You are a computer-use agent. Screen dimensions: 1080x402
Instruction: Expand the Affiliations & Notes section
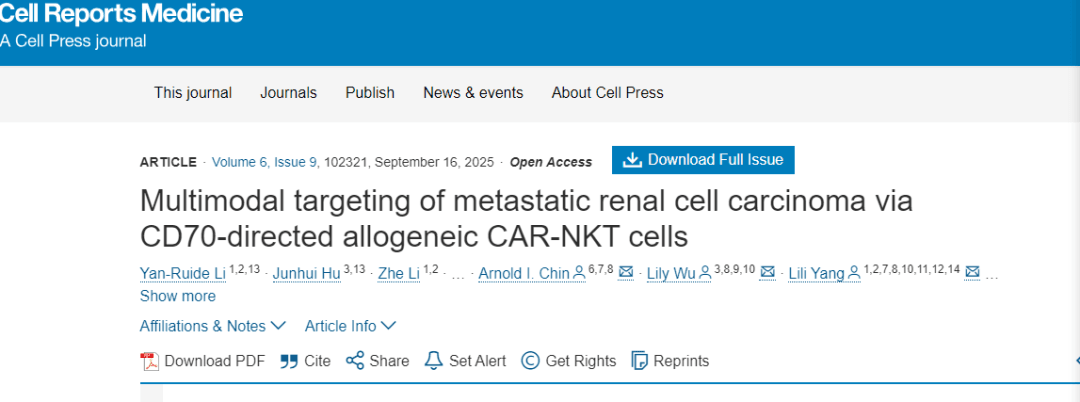coord(213,326)
